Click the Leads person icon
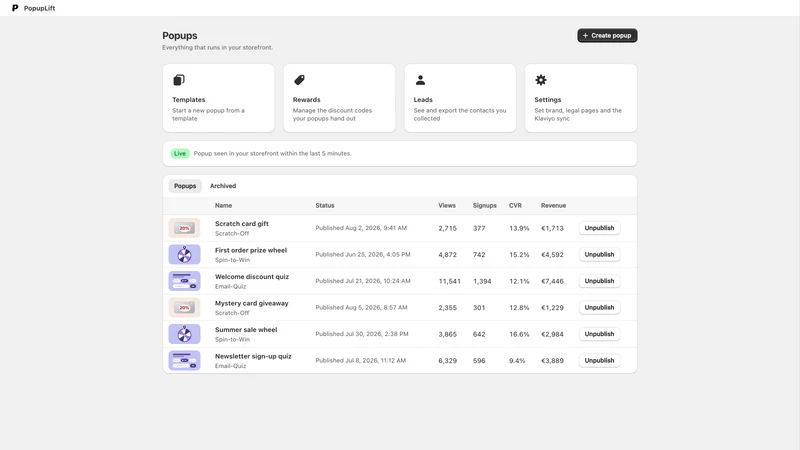 tap(420, 80)
